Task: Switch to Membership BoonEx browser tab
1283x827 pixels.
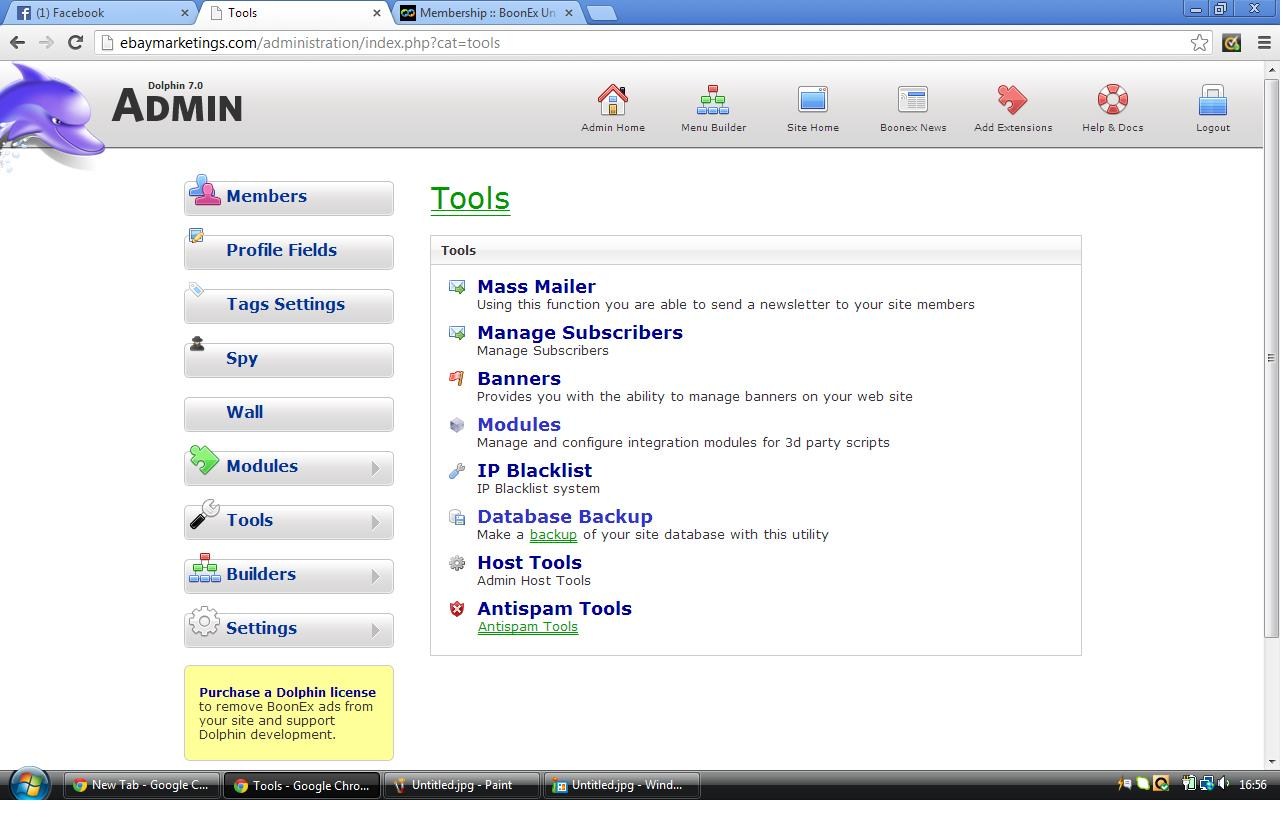Action: [485, 13]
